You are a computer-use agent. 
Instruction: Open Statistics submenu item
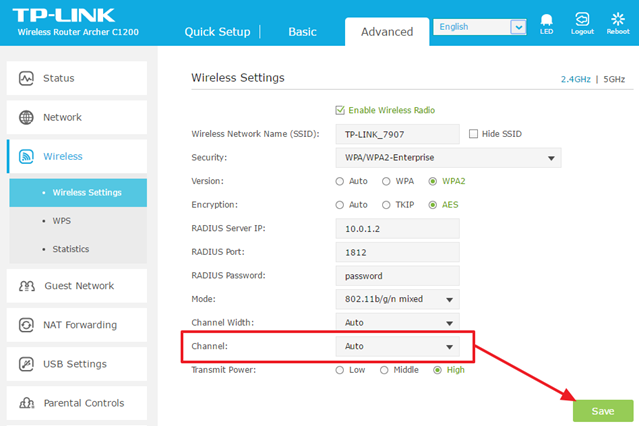[x=78, y=249]
